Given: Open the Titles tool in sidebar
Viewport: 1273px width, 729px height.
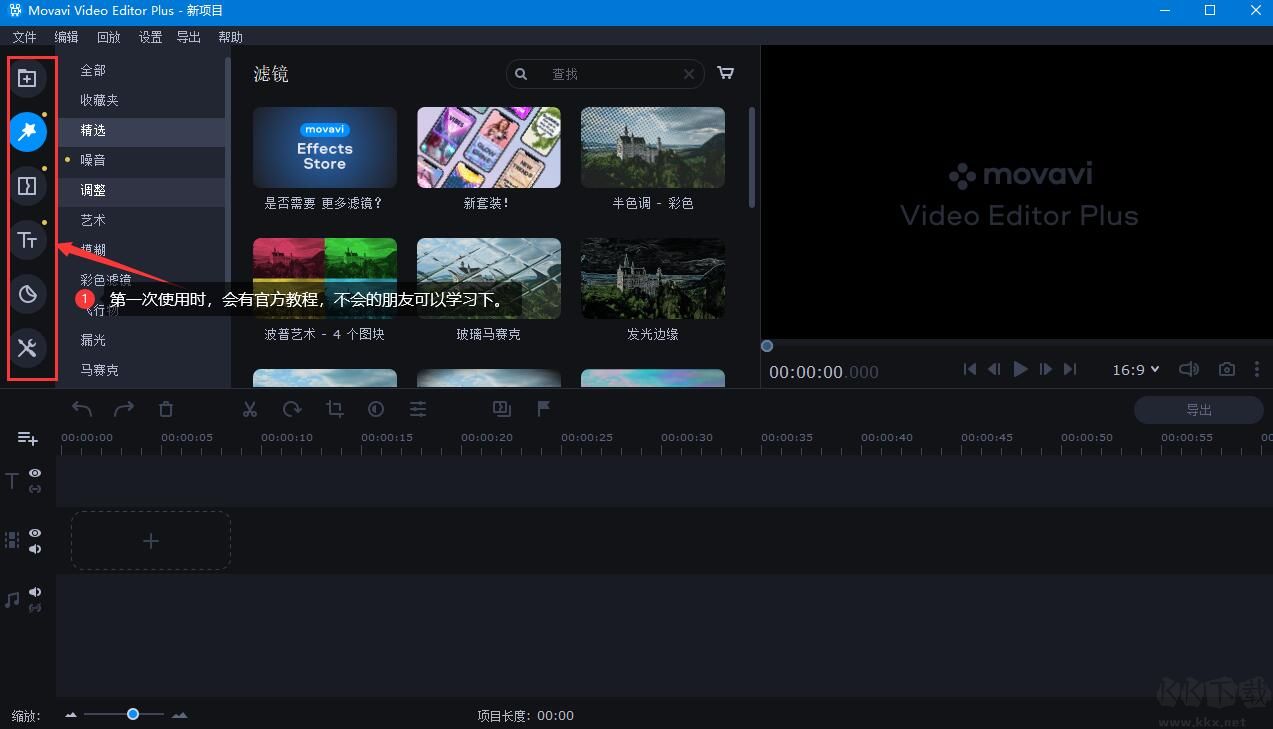Looking at the screenshot, I should (x=28, y=240).
